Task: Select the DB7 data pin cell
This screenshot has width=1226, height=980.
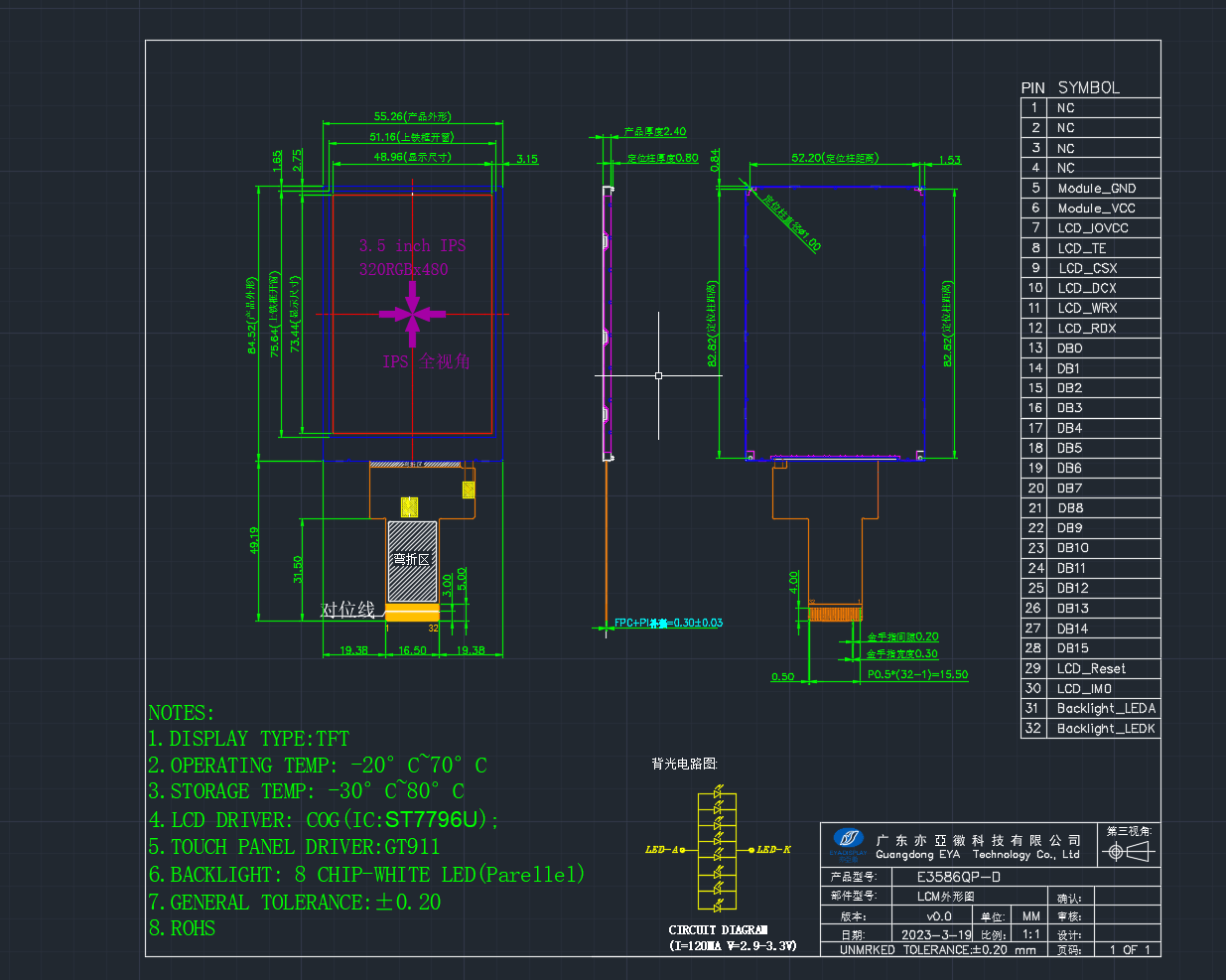Action: [x=1104, y=489]
